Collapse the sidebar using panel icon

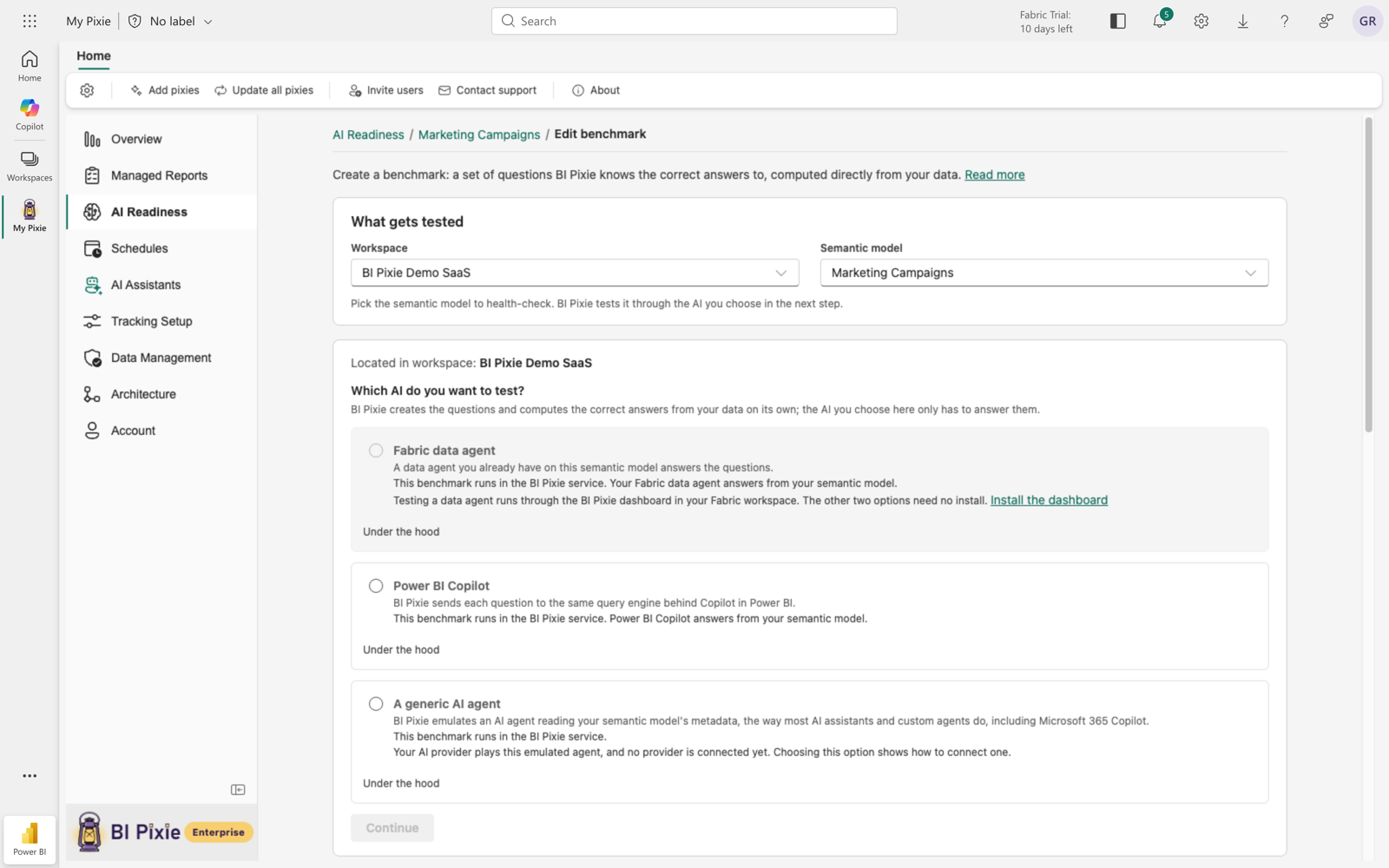[x=238, y=790]
